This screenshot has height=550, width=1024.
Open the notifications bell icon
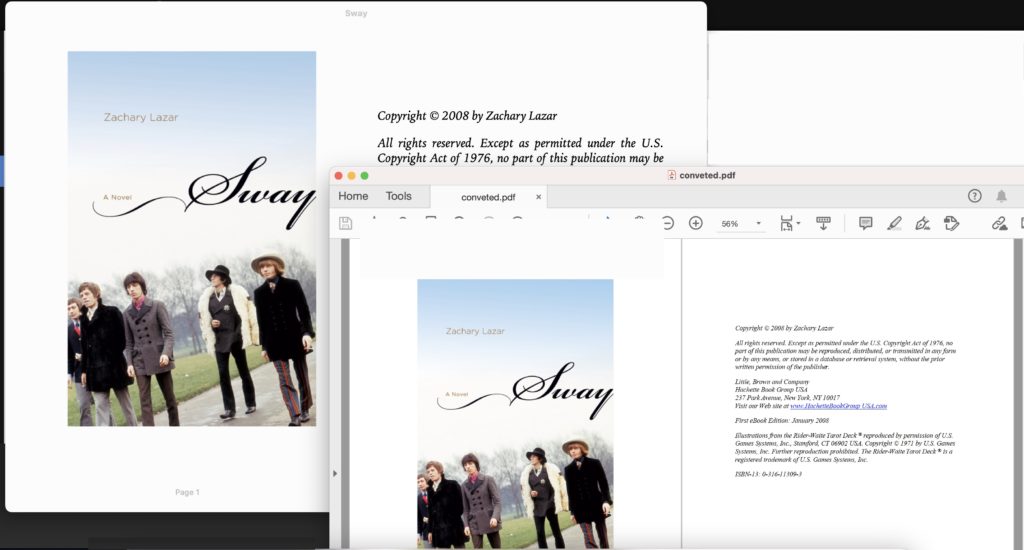pos(1001,196)
